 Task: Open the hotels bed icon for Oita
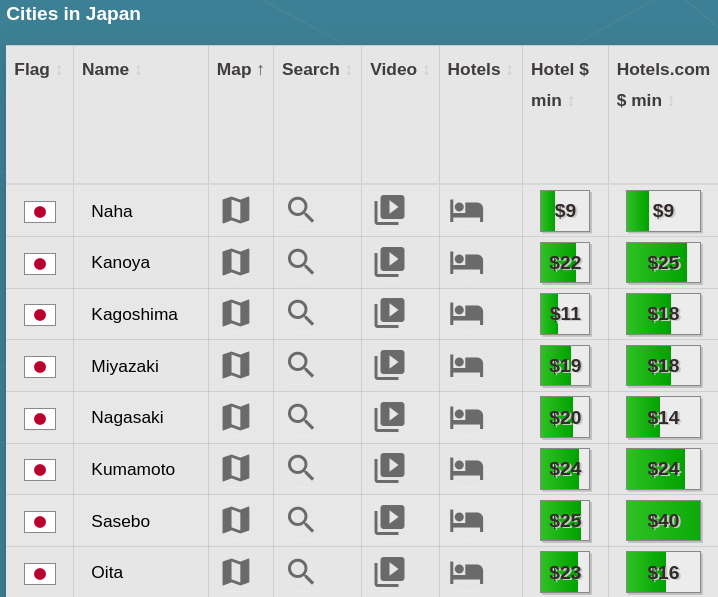coord(466,572)
